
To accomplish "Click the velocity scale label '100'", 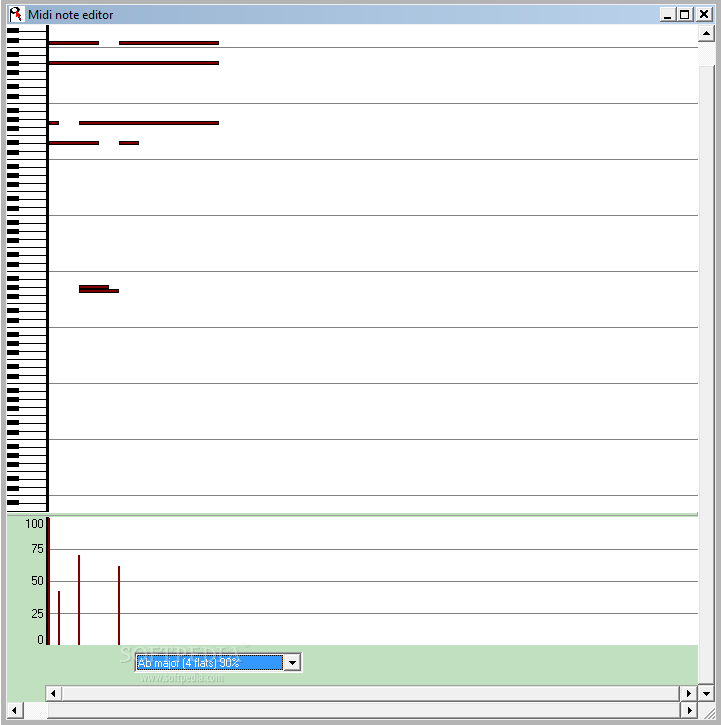I will point(34,524).
